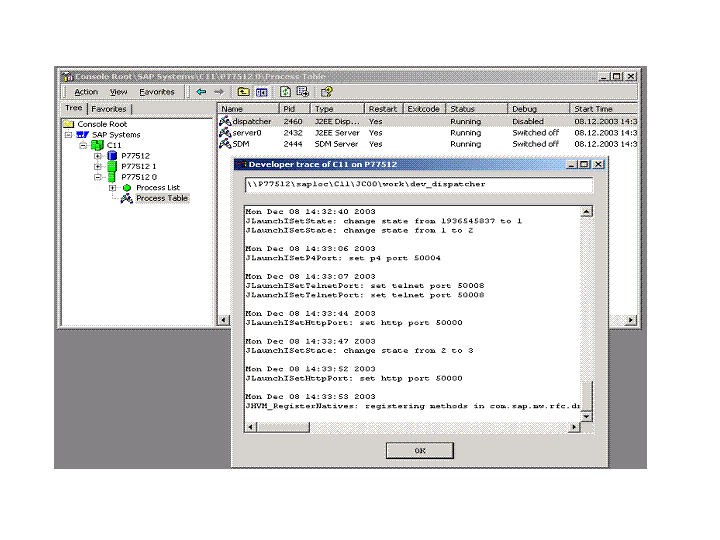
Task: Switch to the Tree tab
Action: pyautogui.click(x=74, y=108)
